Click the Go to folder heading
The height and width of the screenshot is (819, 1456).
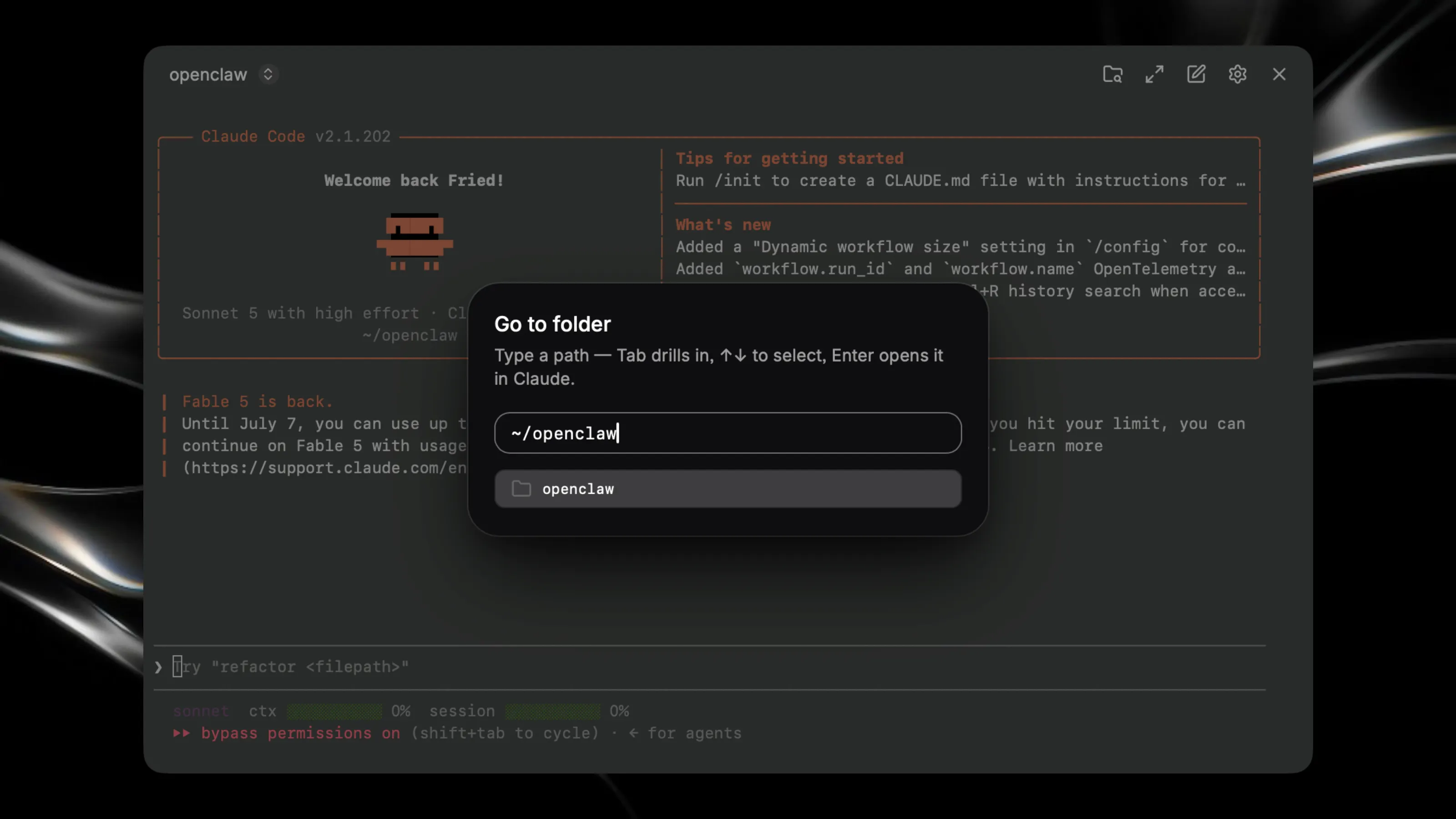[x=552, y=324]
